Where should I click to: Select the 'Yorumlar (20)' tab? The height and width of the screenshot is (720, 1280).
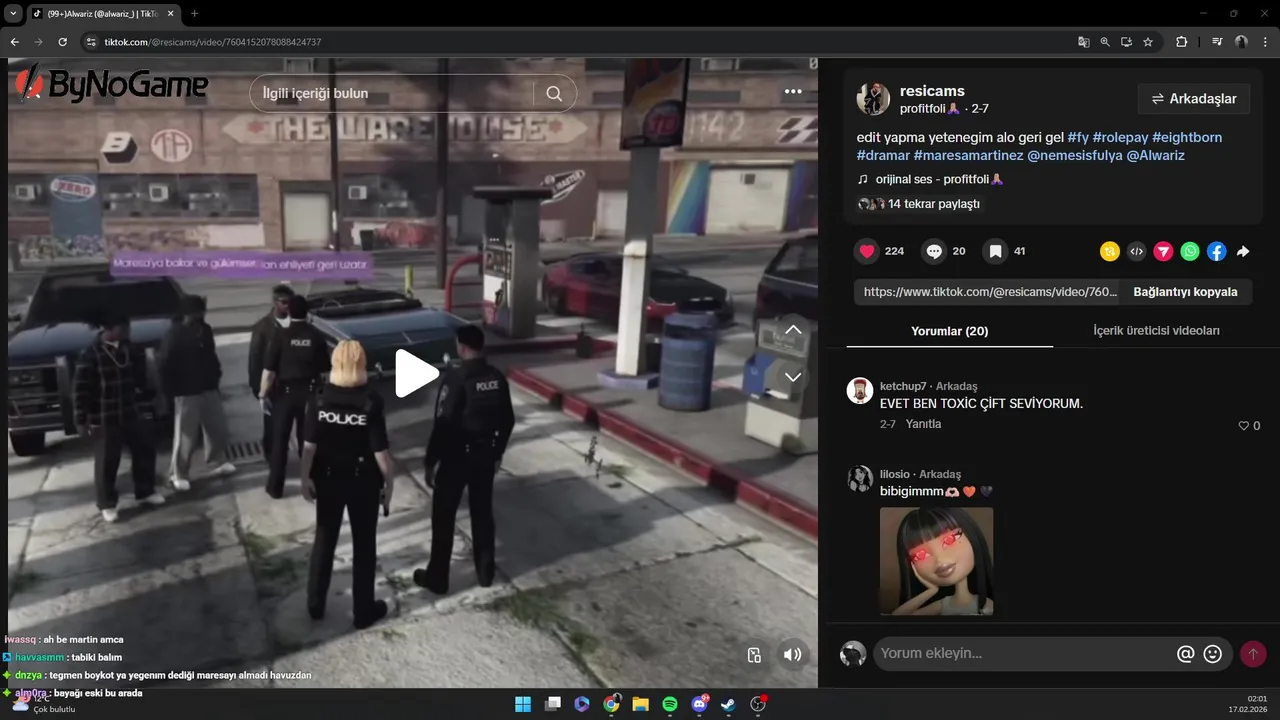(949, 331)
